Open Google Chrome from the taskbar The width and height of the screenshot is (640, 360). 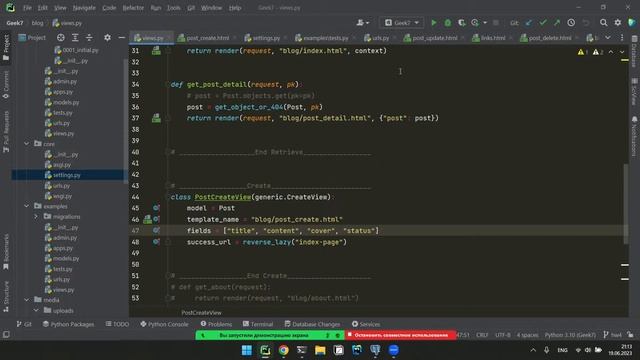click(283, 350)
